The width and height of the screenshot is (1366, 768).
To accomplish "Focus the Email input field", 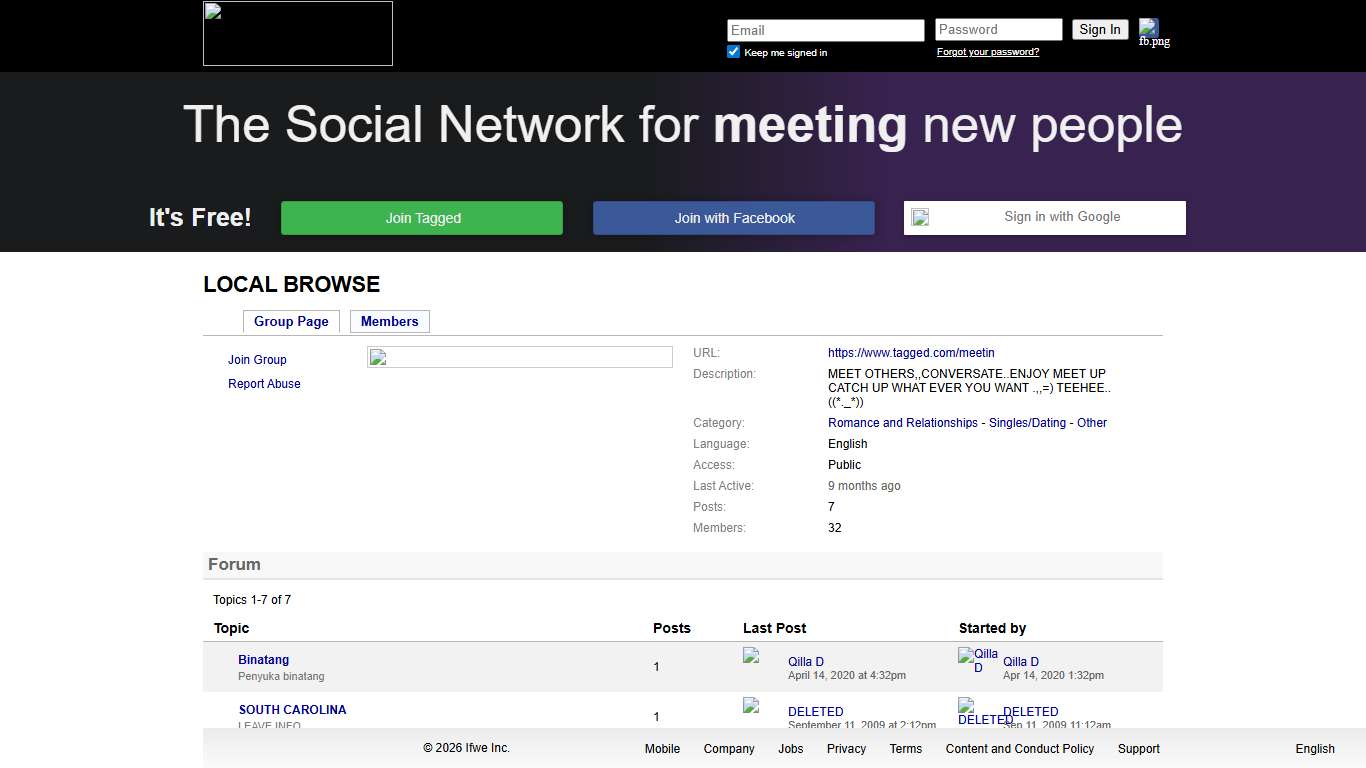I will coord(825,30).
